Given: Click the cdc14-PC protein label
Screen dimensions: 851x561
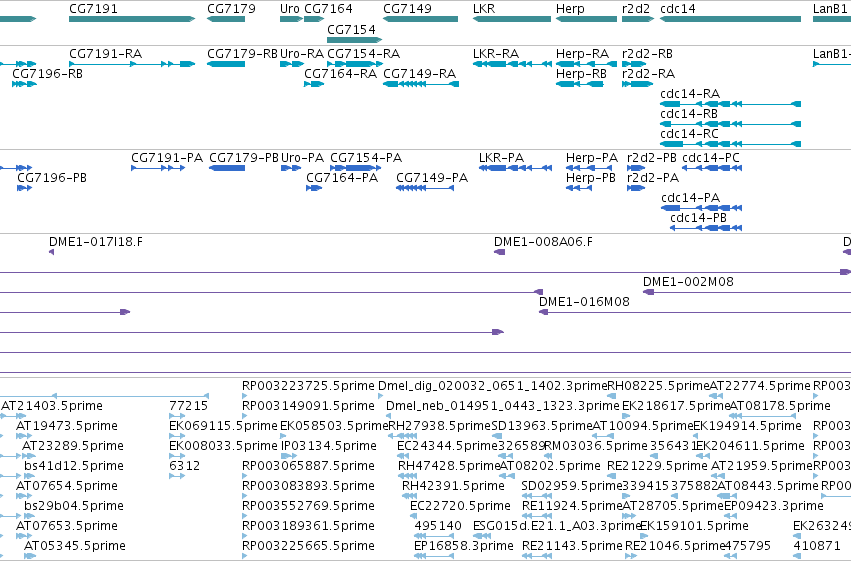Looking at the screenshot, I should click(710, 158).
